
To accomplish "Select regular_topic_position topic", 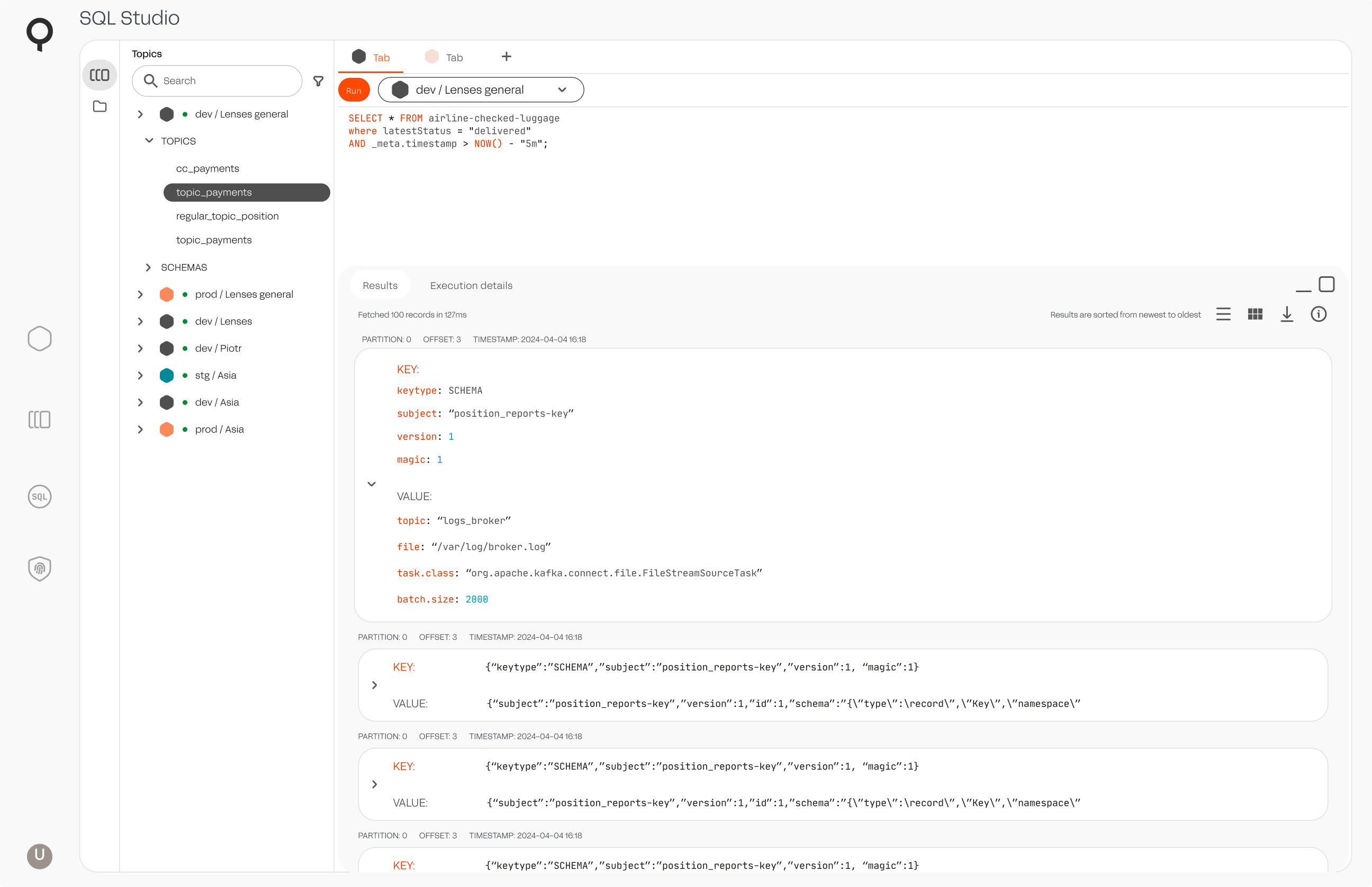I will pos(228,216).
